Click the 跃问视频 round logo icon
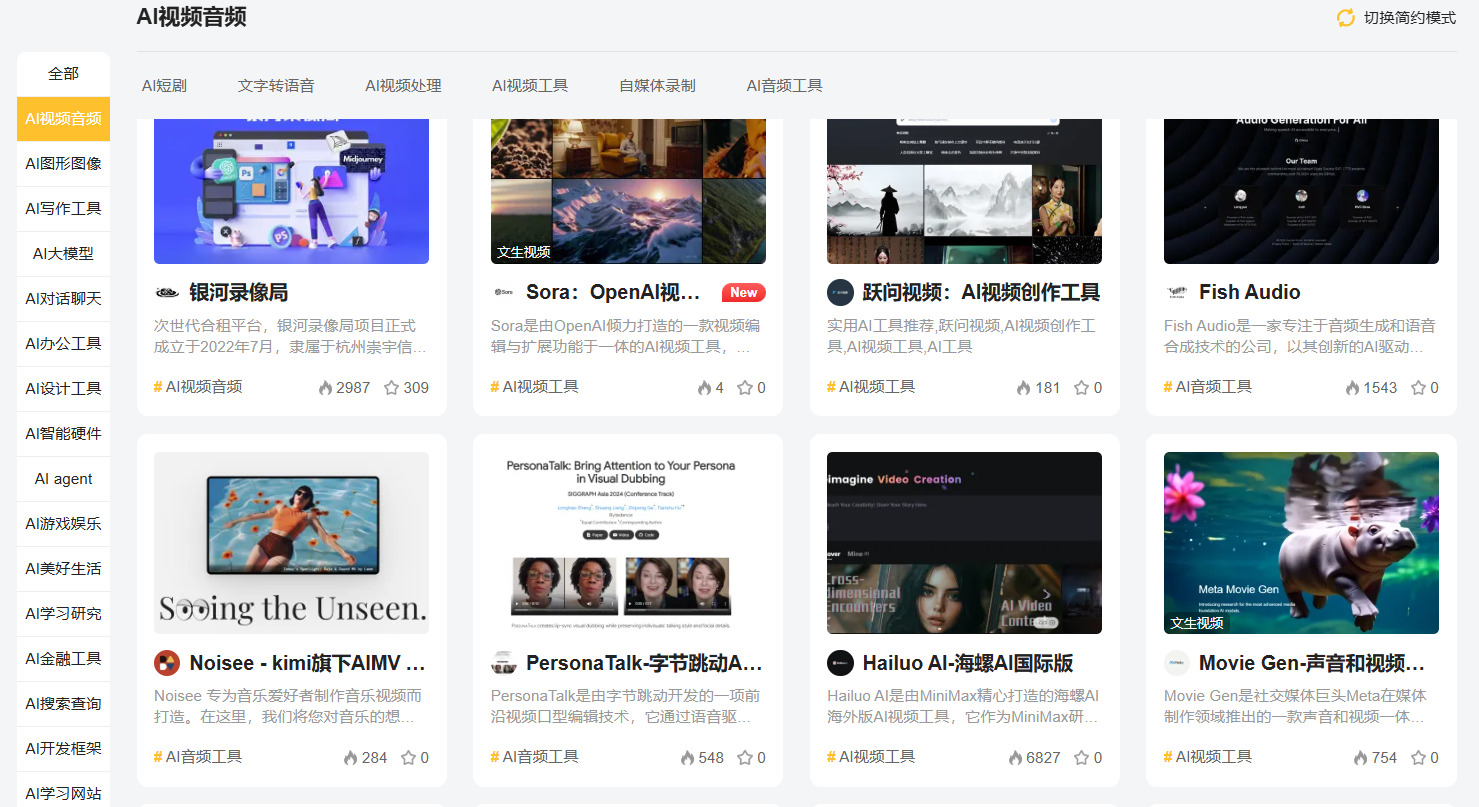 coord(840,293)
